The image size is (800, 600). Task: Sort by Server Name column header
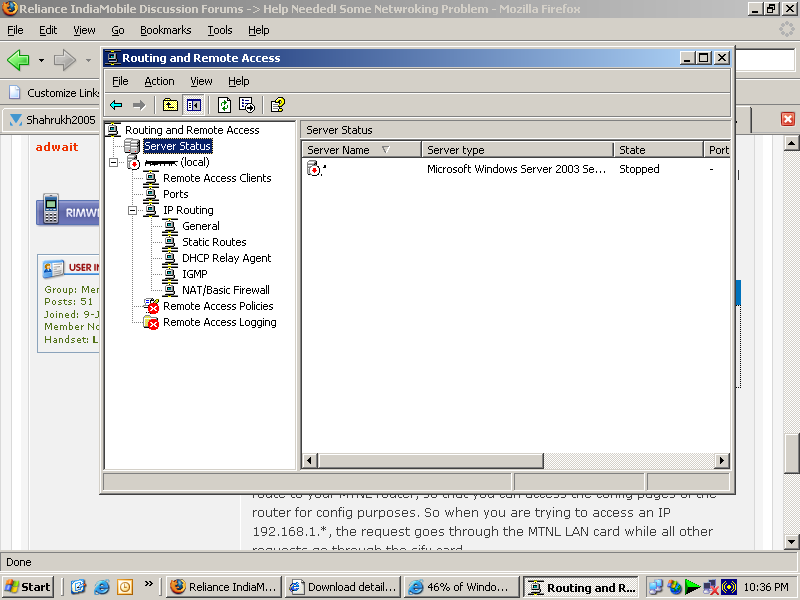361,150
